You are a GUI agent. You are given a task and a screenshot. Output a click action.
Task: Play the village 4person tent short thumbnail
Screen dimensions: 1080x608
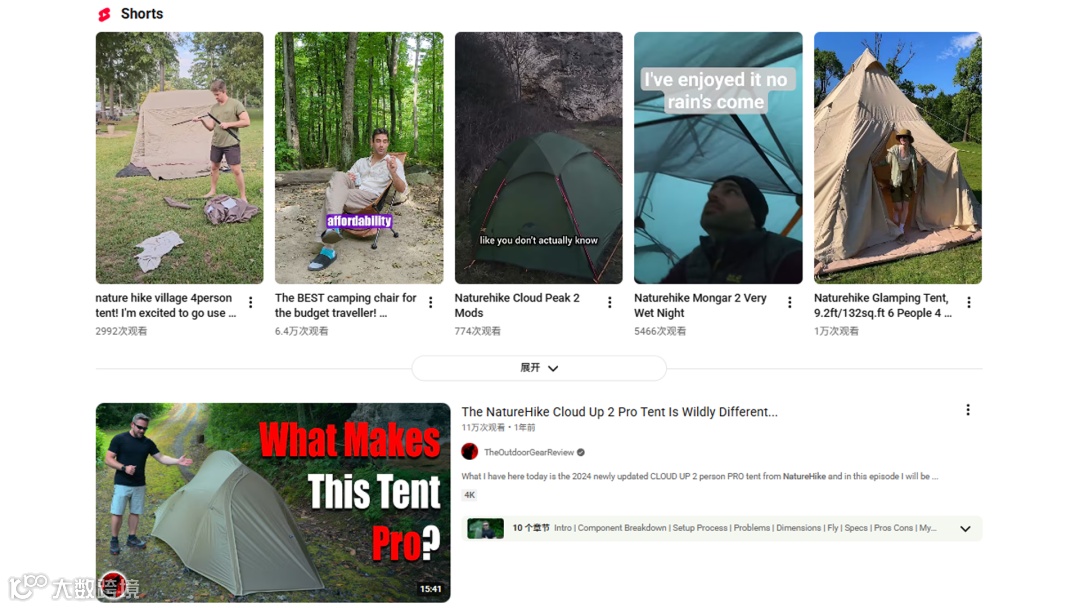click(179, 158)
